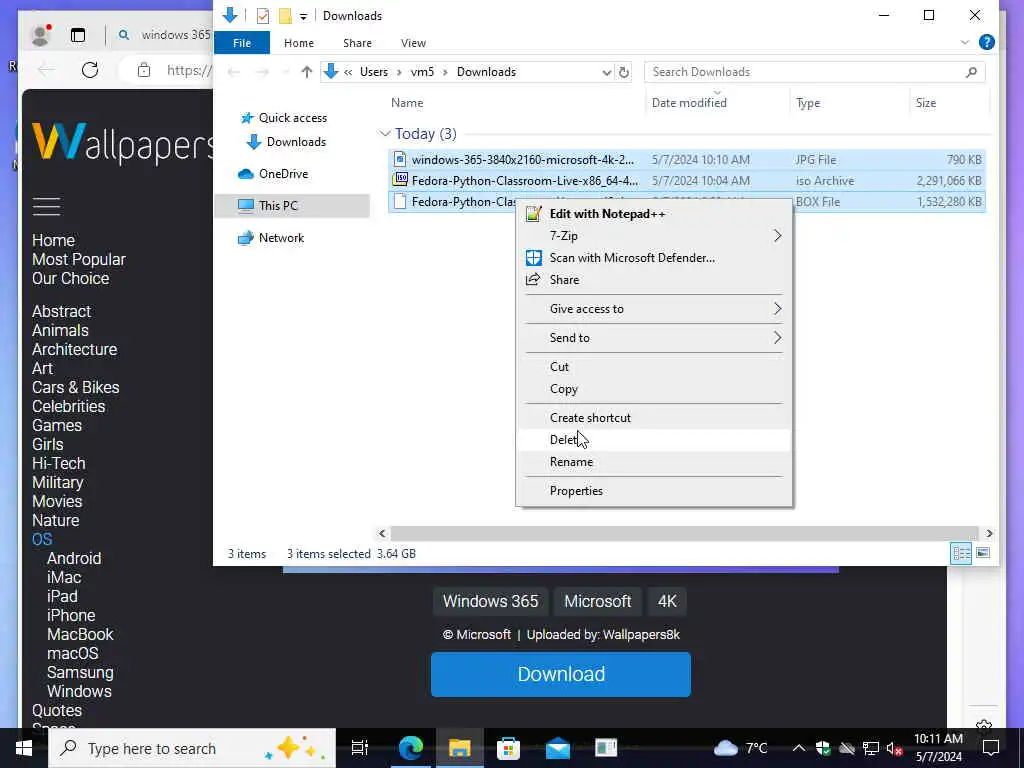Viewport: 1024px width, 768px height.
Task: Sort by the Name column header
Action: click(x=407, y=103)
